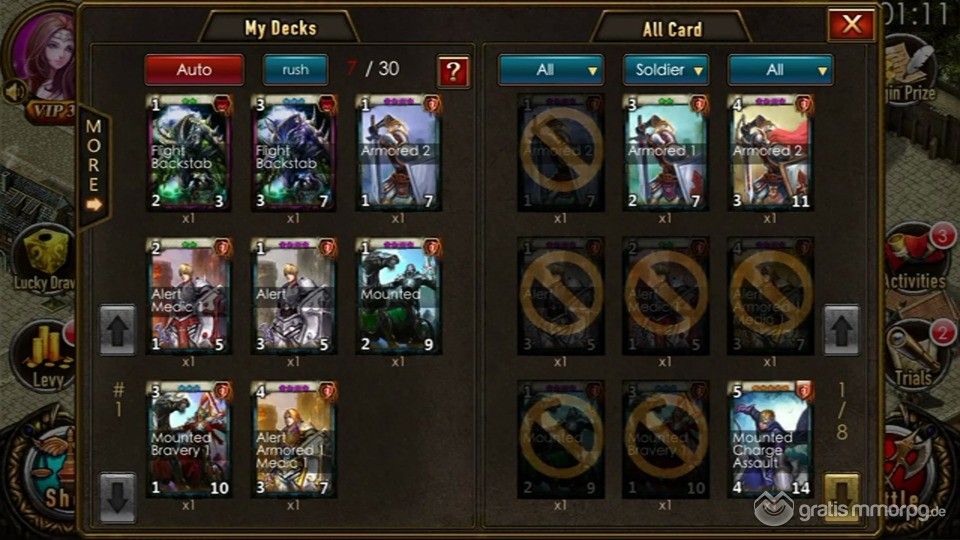Mute sound with the speaker icon
This screenshot has width=960, height=540.
pos(16,91)
